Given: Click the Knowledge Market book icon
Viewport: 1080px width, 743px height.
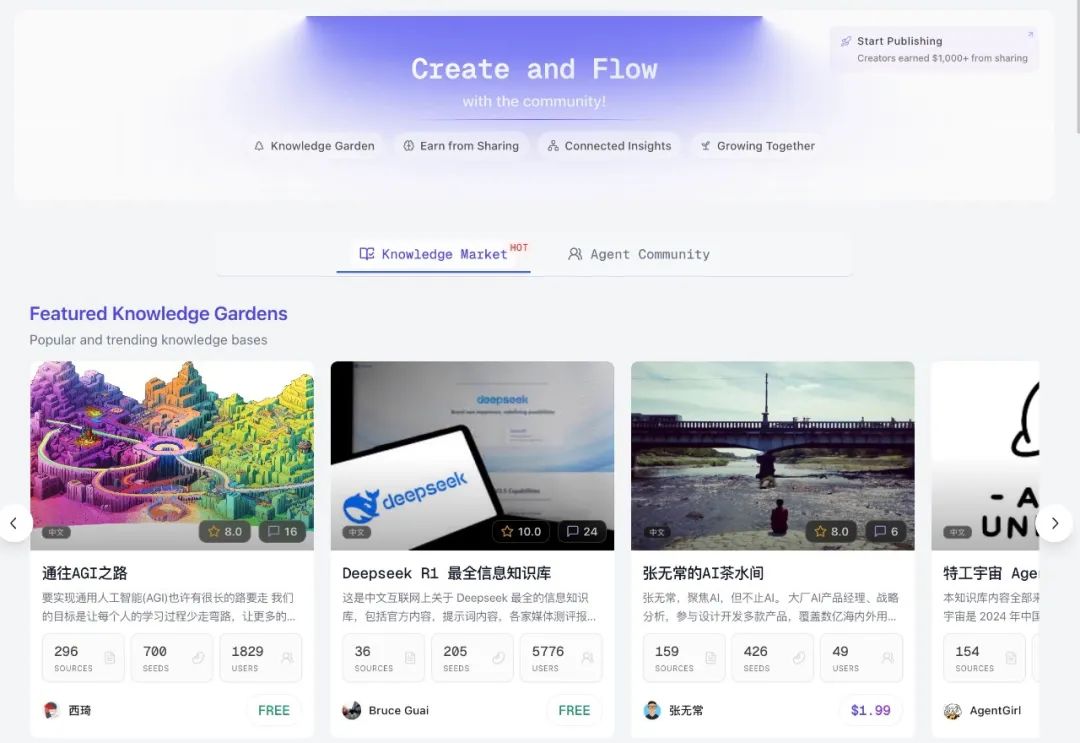Looking at the screenshot, I should 367,253.
